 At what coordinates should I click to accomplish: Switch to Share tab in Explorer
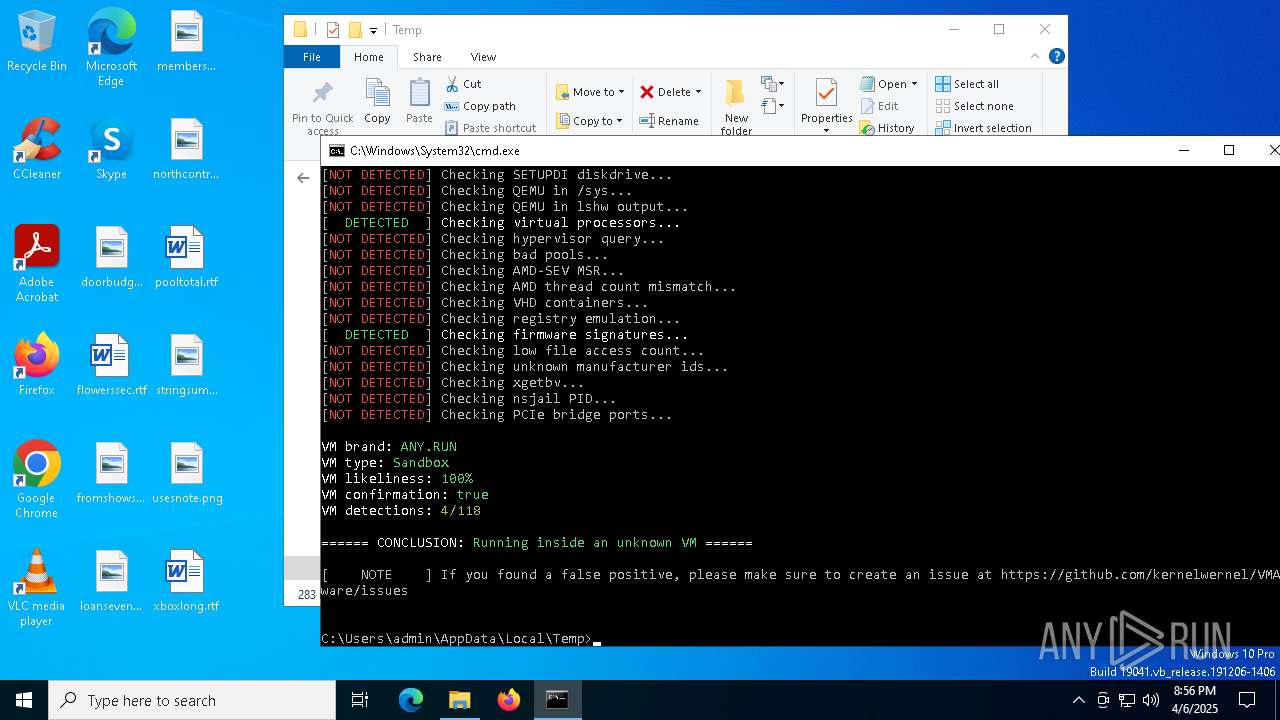point(427,57)
